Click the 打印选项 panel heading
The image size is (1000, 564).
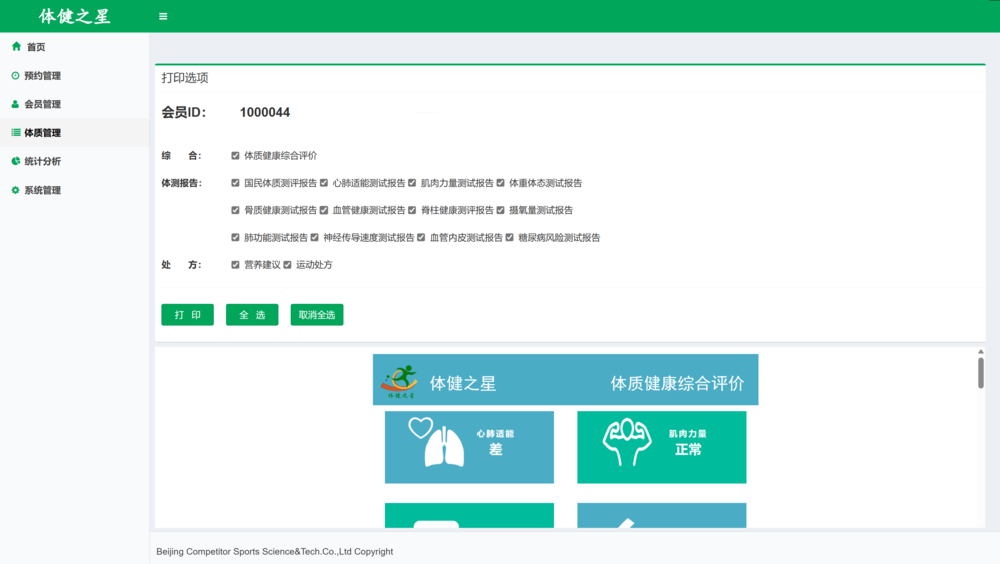point(185,78)
